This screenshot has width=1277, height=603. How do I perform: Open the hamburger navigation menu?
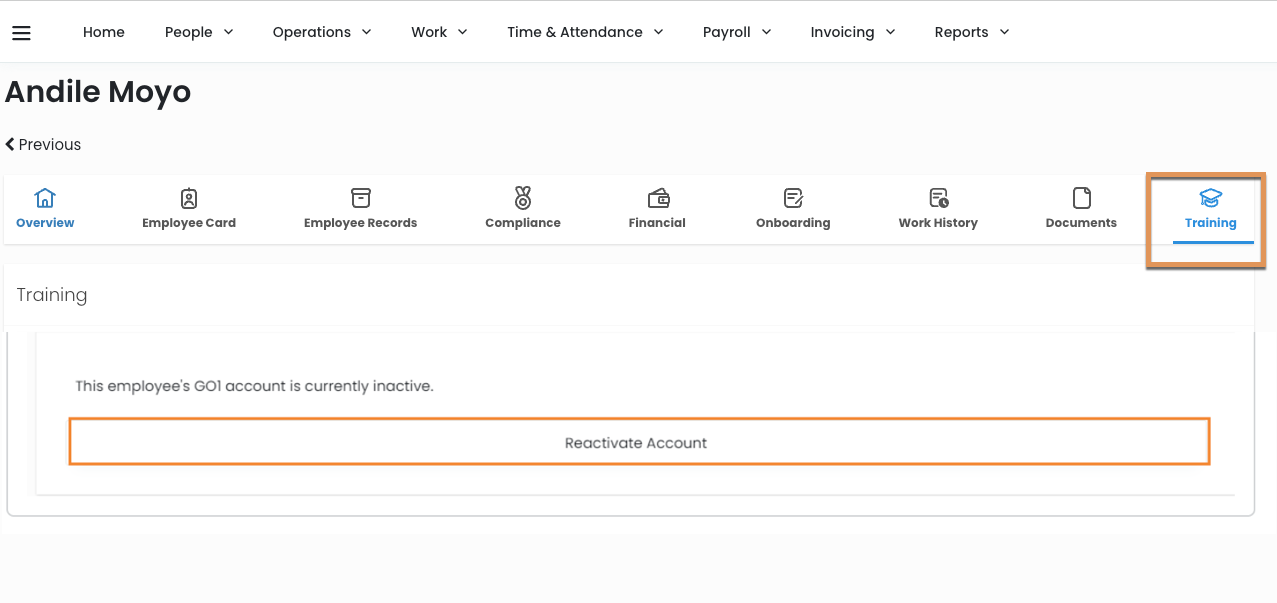21,33
